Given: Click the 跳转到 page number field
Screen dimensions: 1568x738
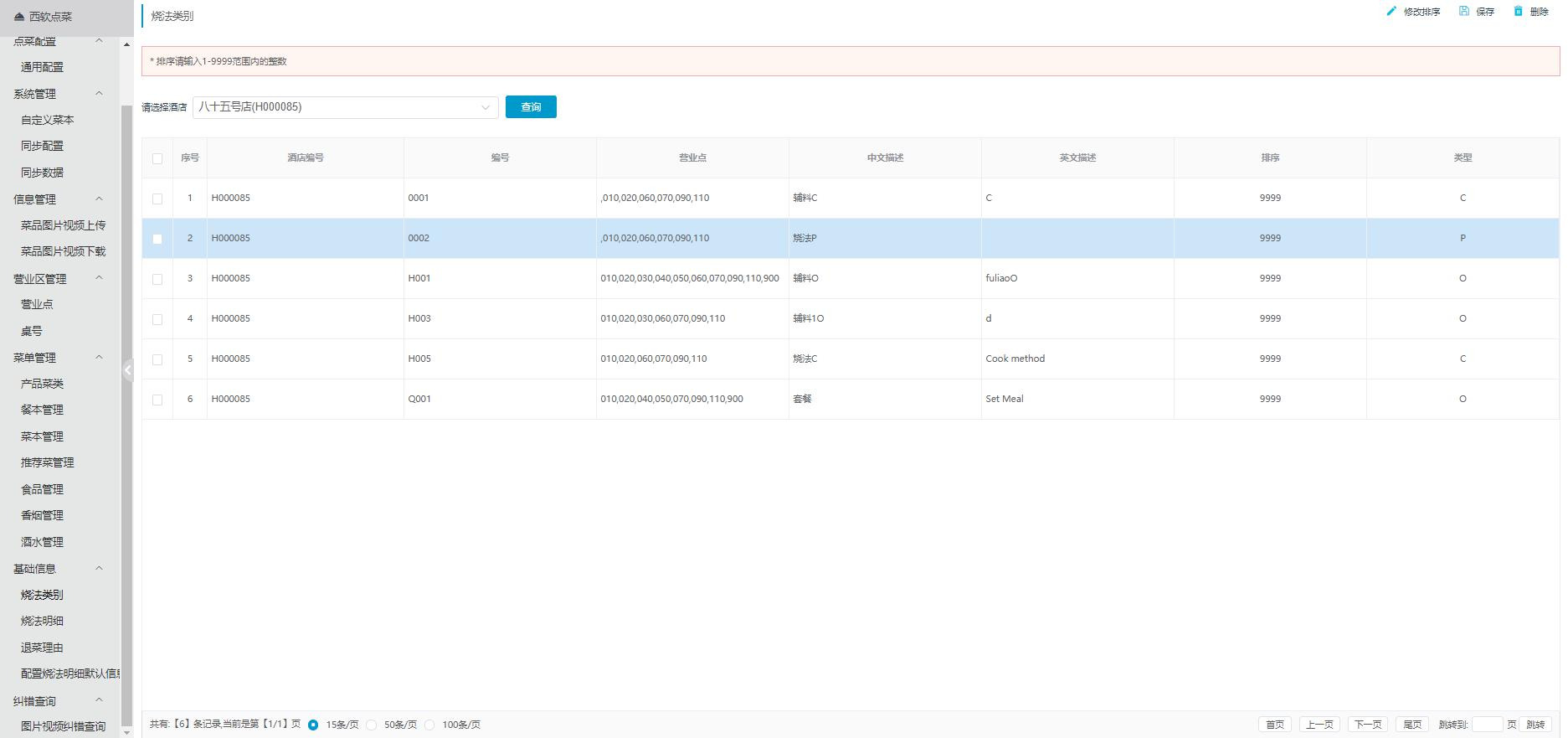Looking at the screenshot, I should (x=1487, y=725).
